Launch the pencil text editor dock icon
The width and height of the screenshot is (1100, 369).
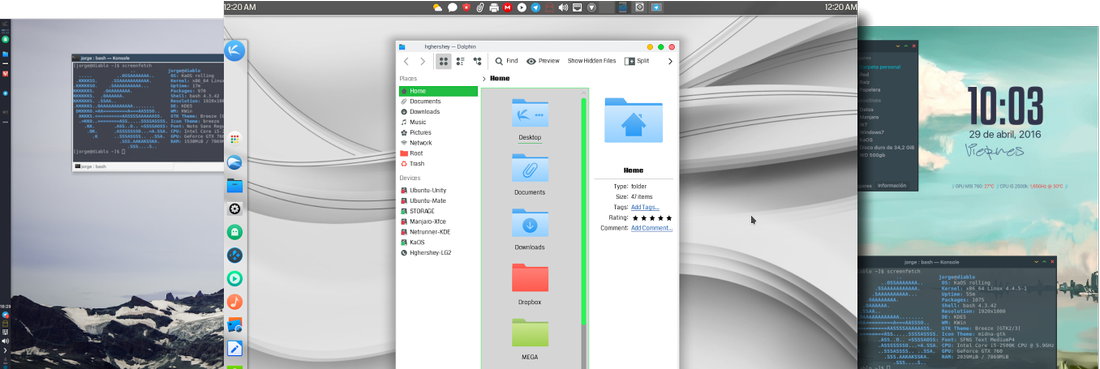[x=234, y=348]
